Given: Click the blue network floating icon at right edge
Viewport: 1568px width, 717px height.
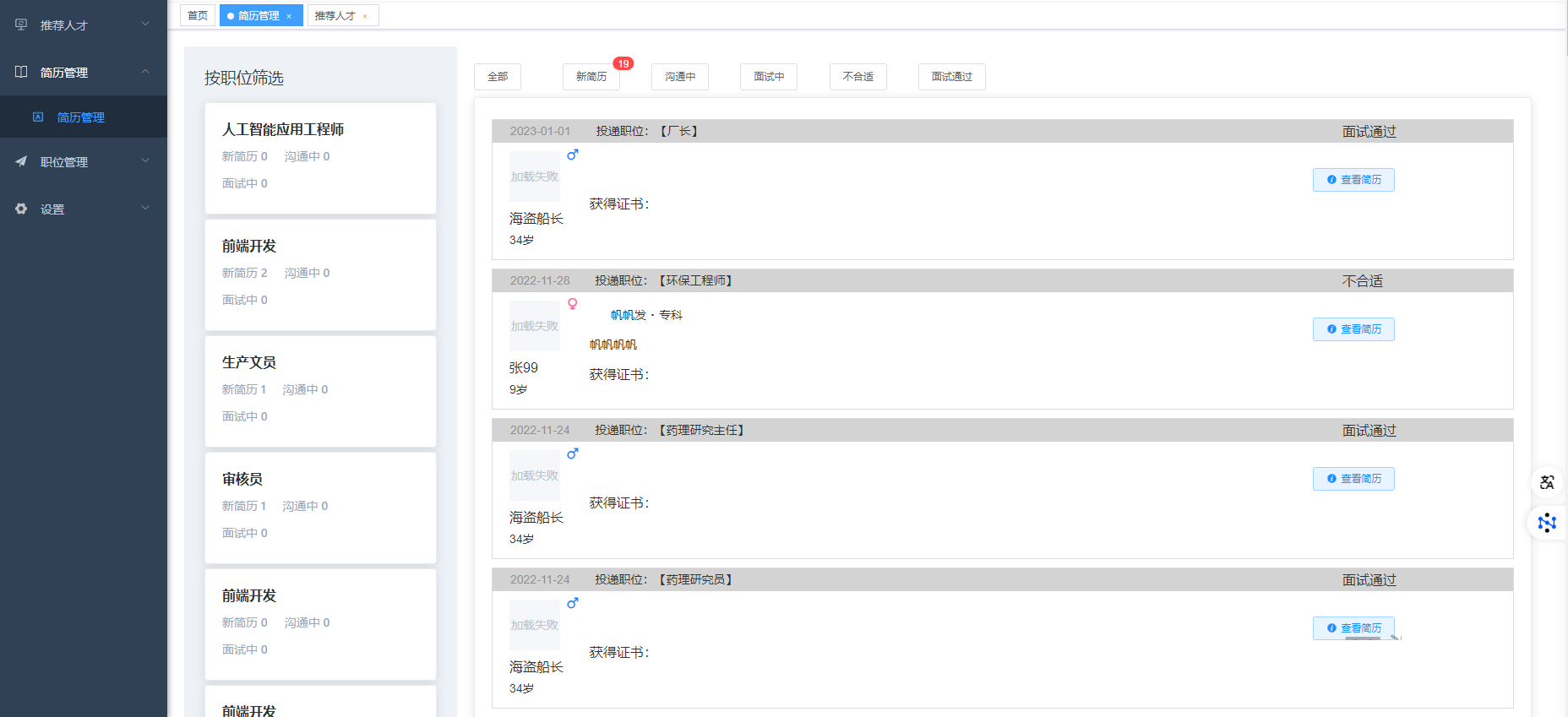Looking at the screenshot, I should click(x=1547, y=523).
